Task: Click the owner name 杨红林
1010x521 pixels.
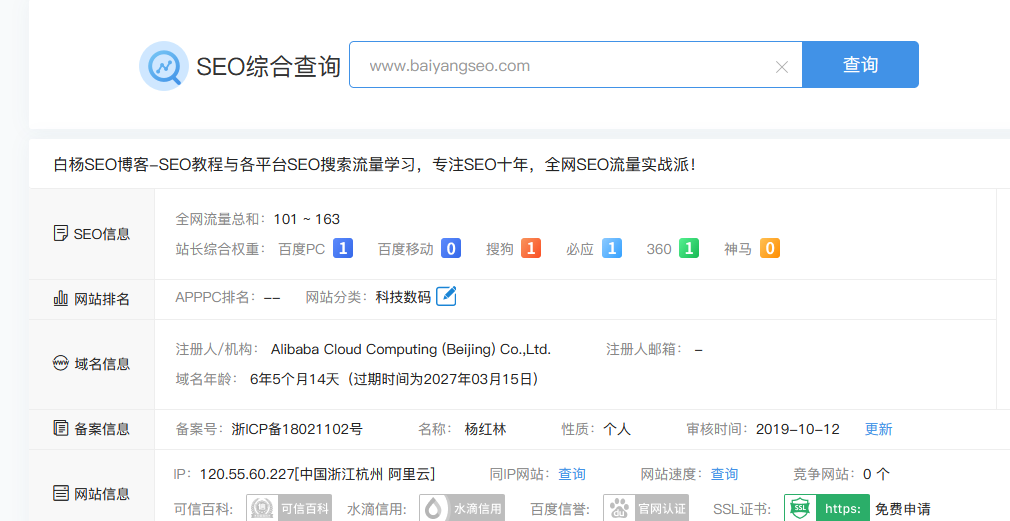Action: pyautogui.click(x=485, y=429)
